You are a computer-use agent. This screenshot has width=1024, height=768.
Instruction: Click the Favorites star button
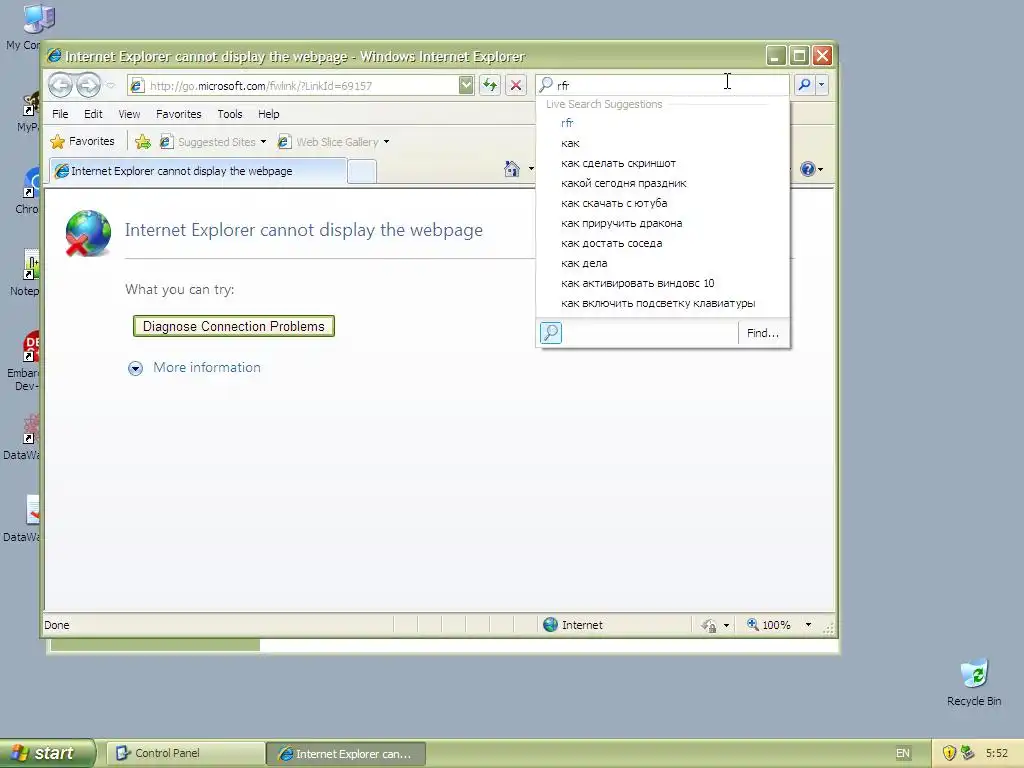(x=82, y=141)
